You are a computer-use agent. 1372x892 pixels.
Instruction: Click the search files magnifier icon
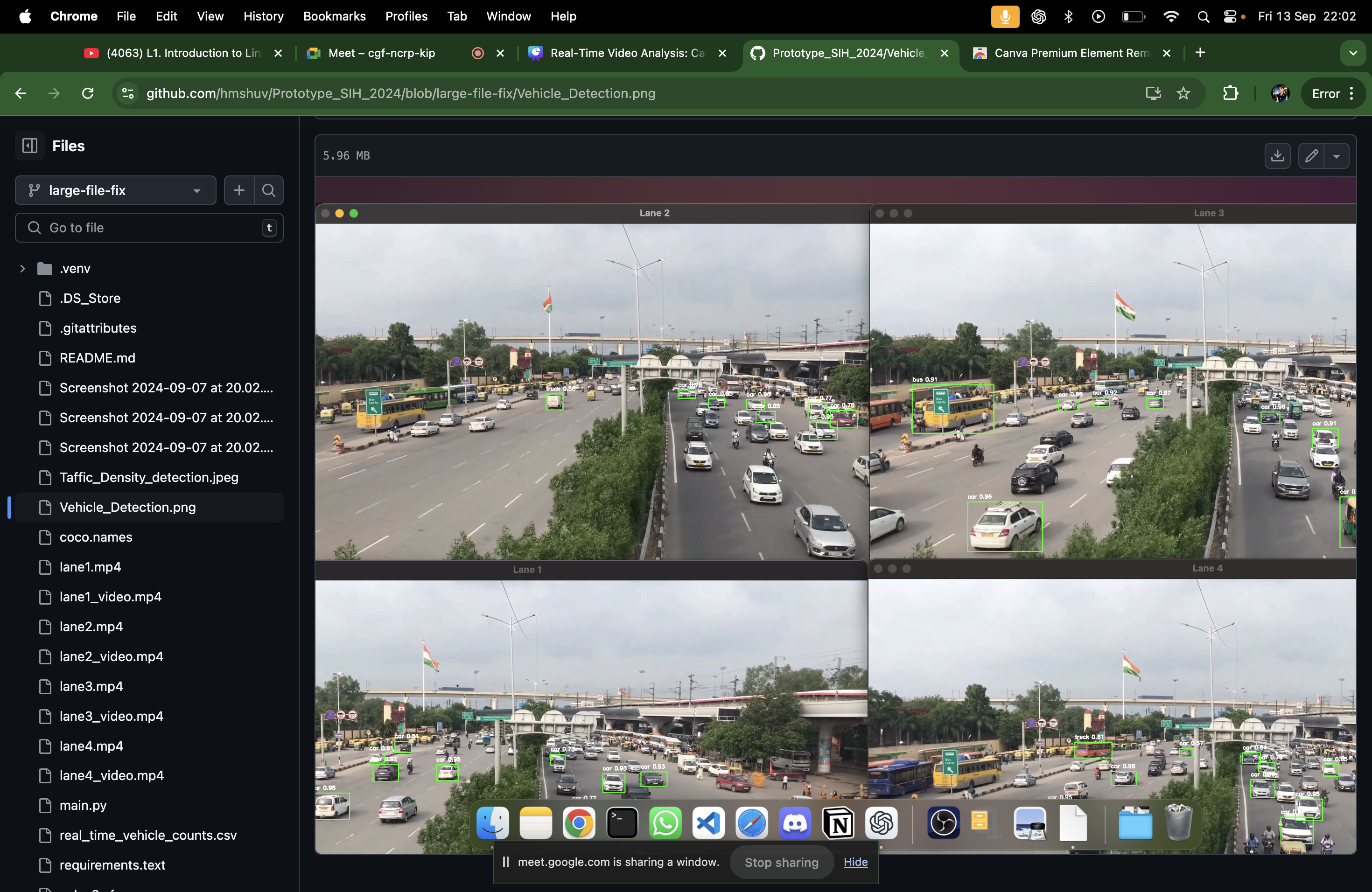(x=269, y=190)
